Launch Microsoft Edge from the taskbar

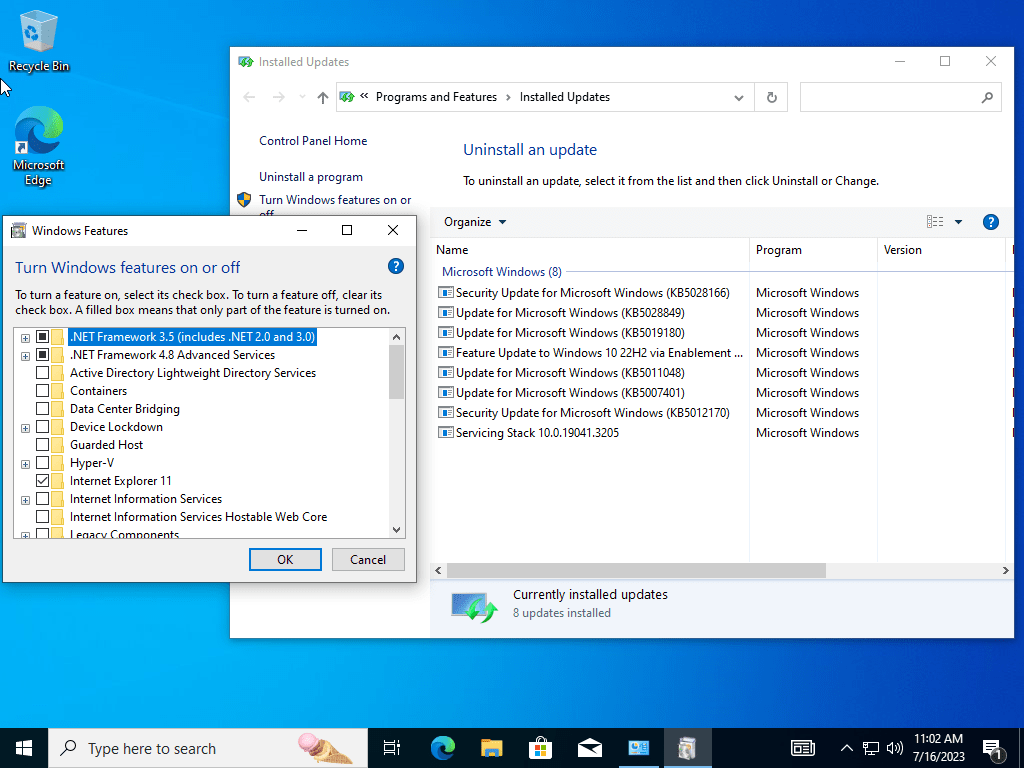(443, 748)
